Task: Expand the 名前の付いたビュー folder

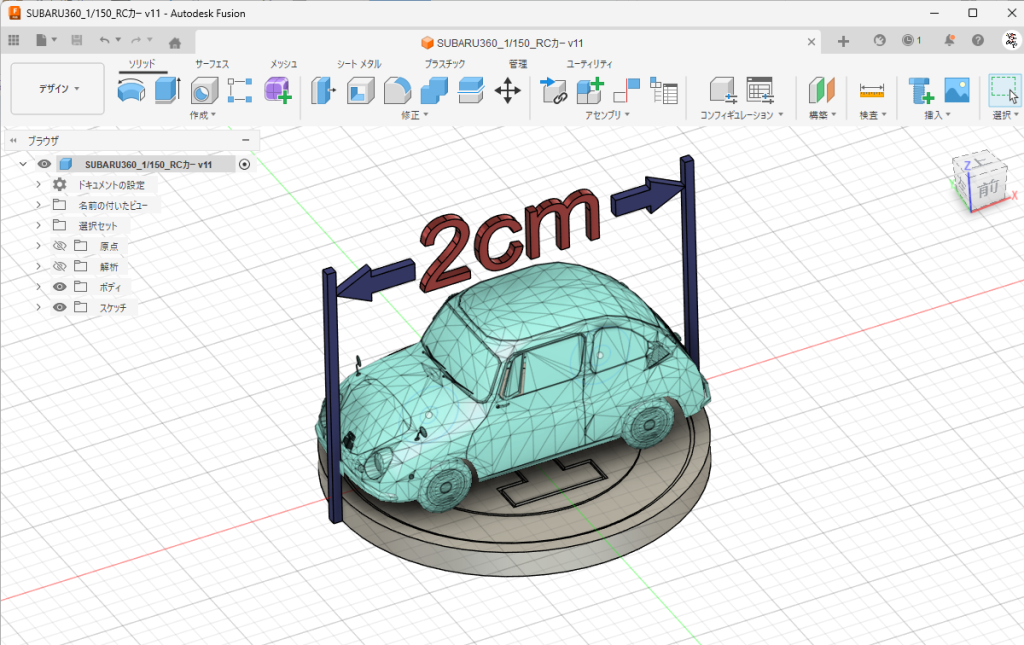Action: (38, 205)
